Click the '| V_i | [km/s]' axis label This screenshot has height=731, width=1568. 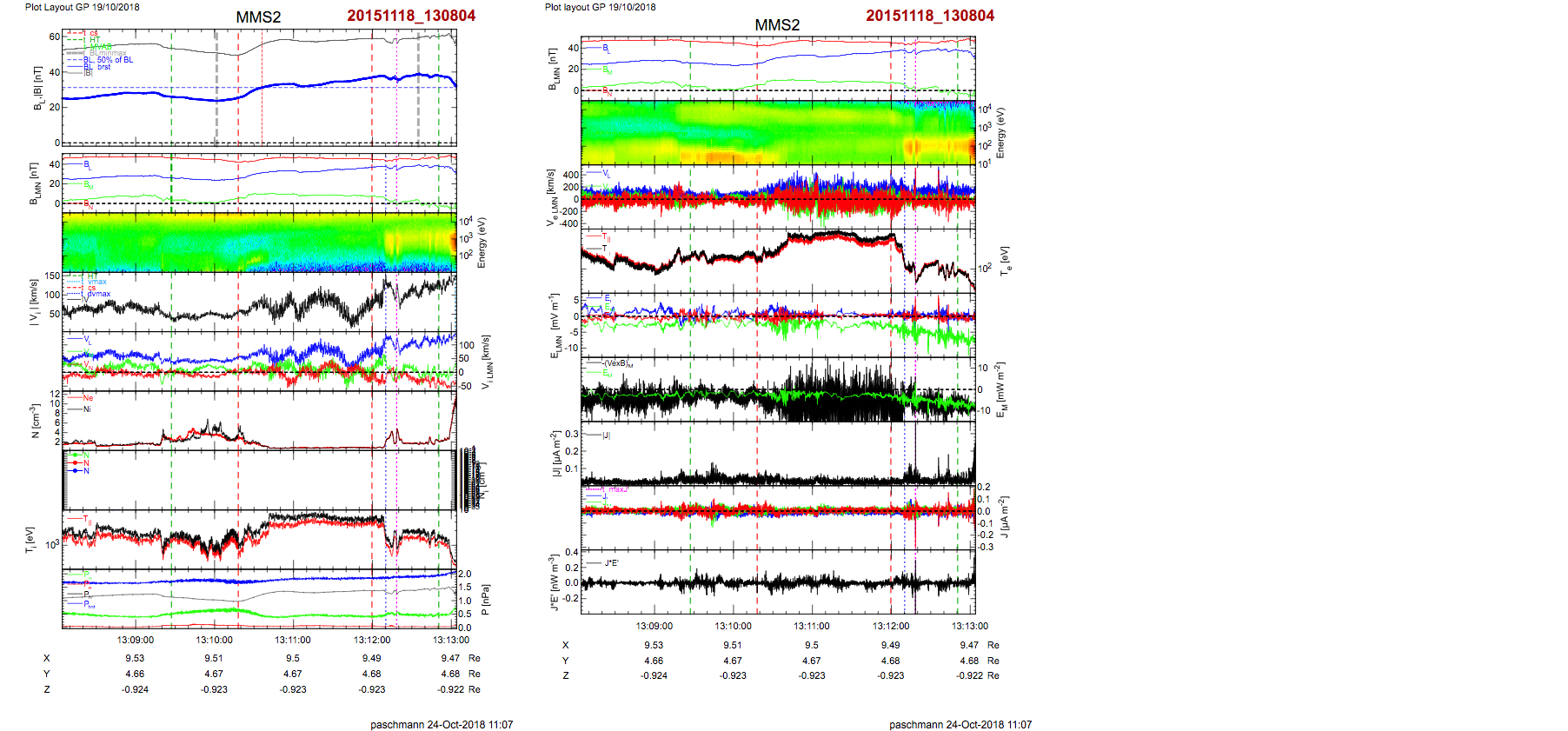pyautogui.click(x=35, y=302)
